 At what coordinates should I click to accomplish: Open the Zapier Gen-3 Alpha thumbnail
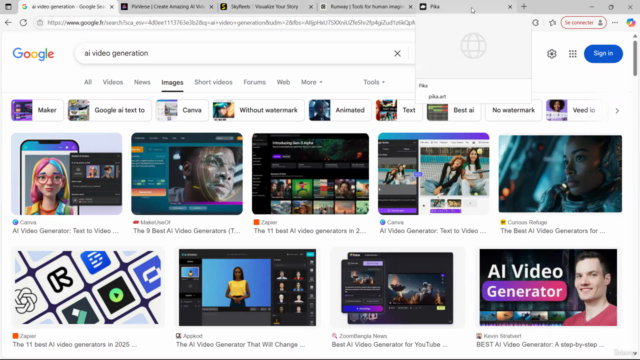310,174
